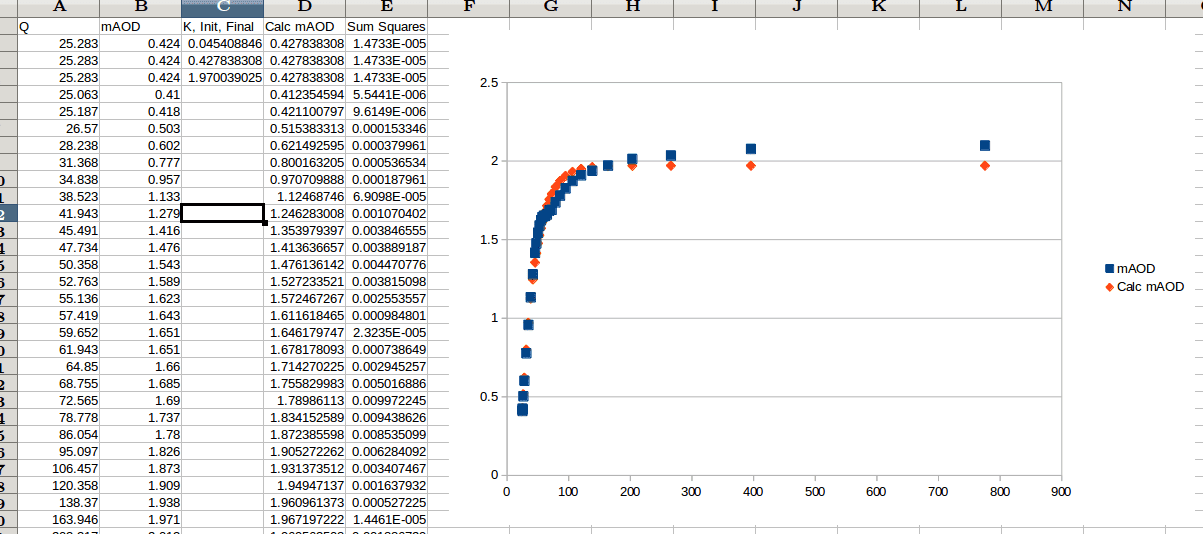Select the Calc mAOD legend label

coord(1150,287)
